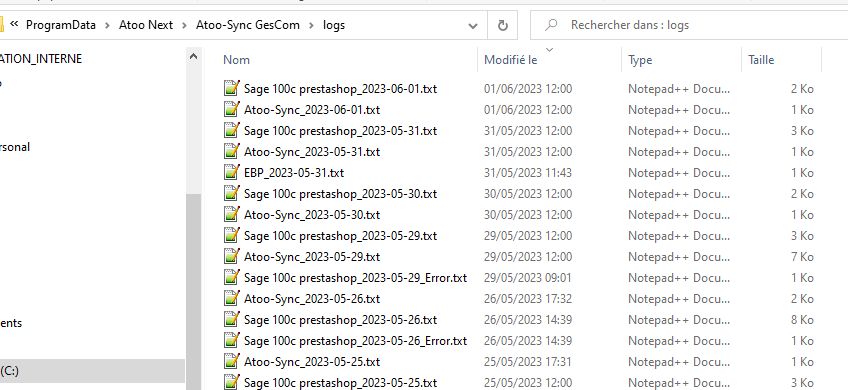Navigate to Atoo-Sync GesCom breadcrumb folder
Image resolution: width=848 pixels, height=390 pixels.
[x=248, y=25]
